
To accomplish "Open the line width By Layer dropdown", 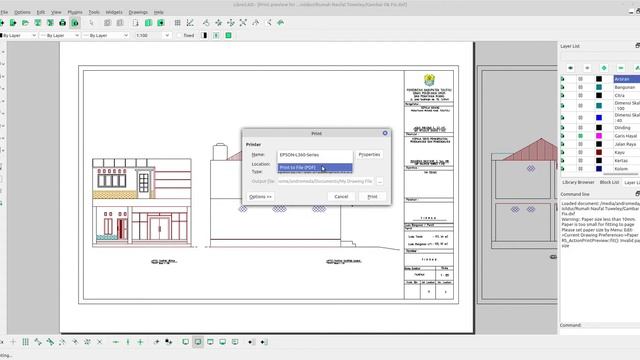I will [x=60, y=36].
